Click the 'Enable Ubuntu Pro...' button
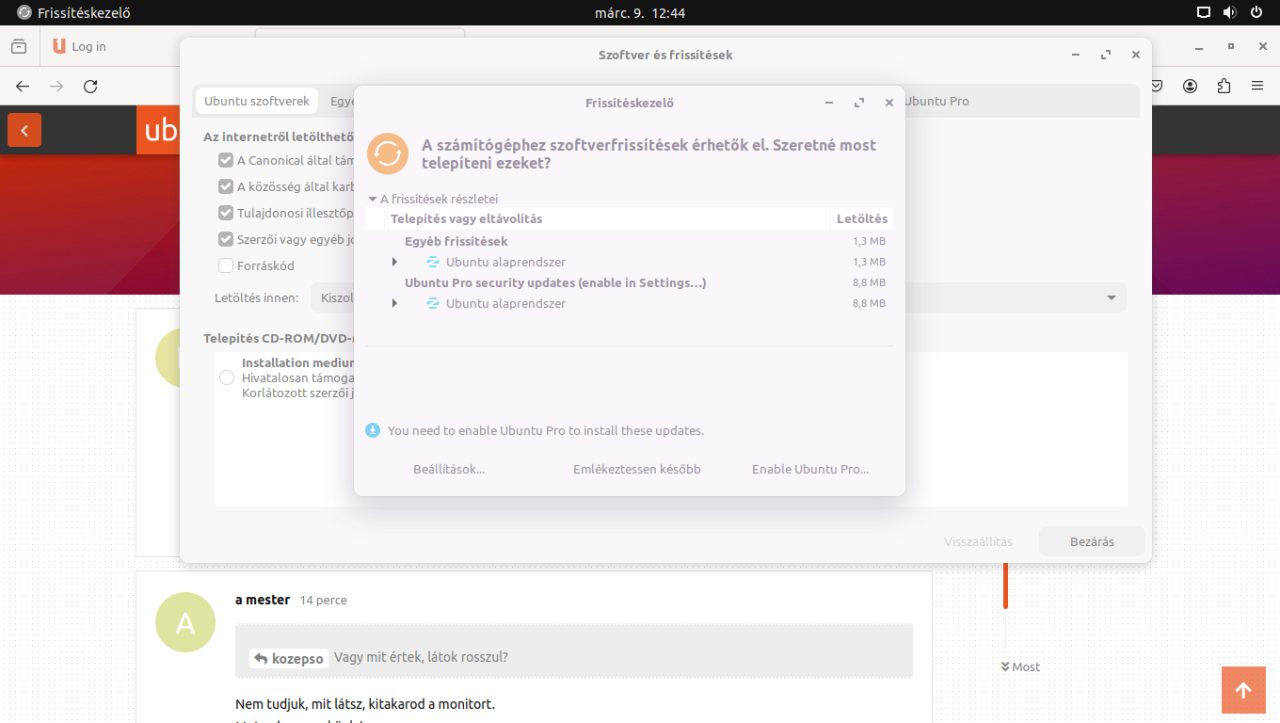 click(810, 469)
